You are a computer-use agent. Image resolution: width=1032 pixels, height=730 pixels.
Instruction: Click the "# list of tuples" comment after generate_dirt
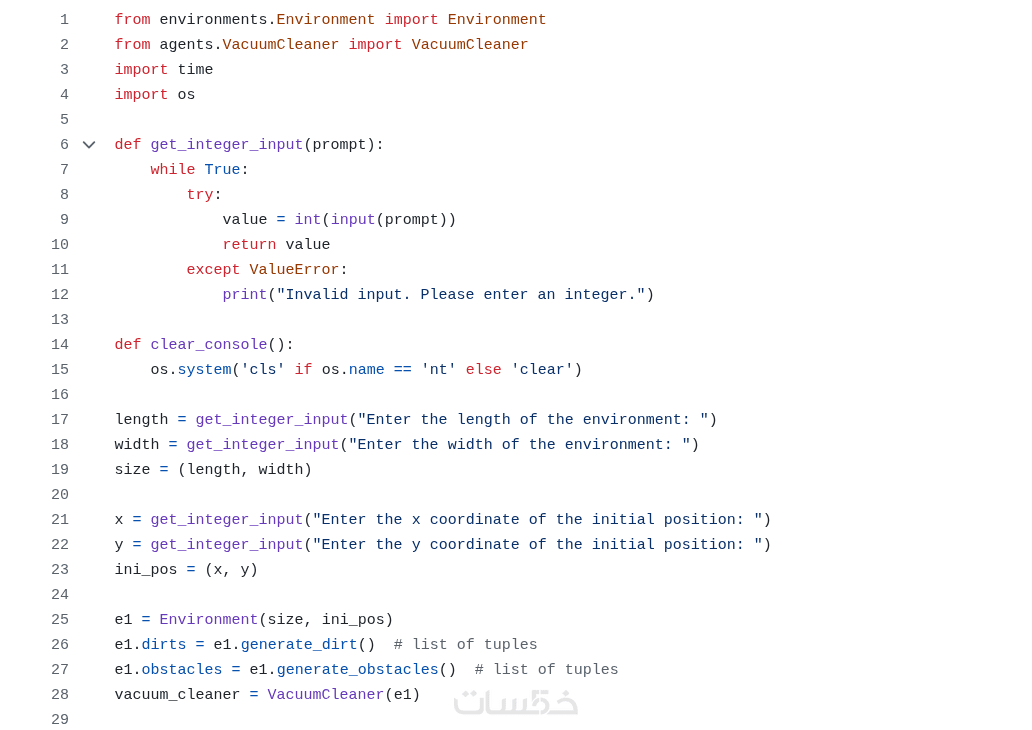[x=465, y=645]
